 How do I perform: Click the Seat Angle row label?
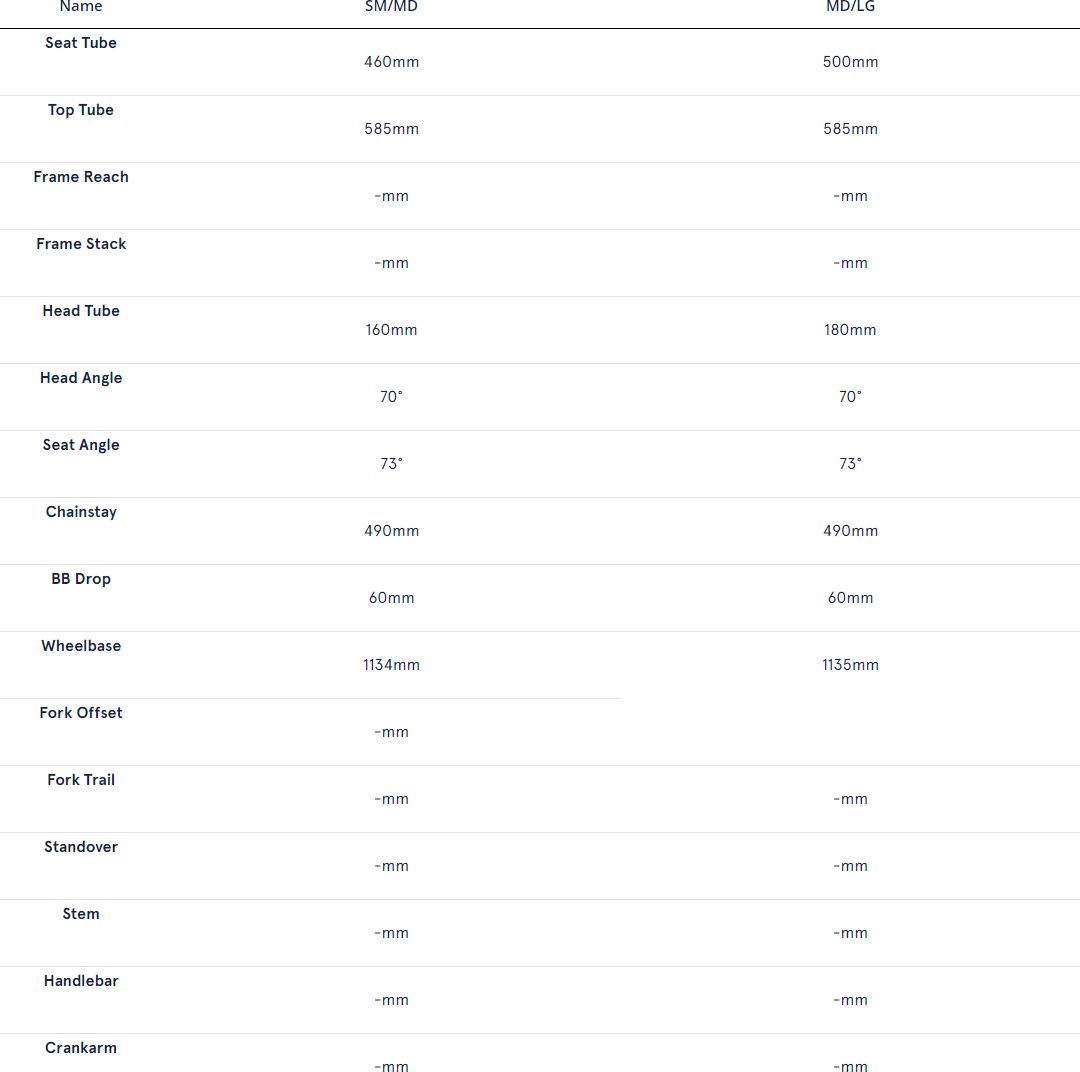(81, 445)
